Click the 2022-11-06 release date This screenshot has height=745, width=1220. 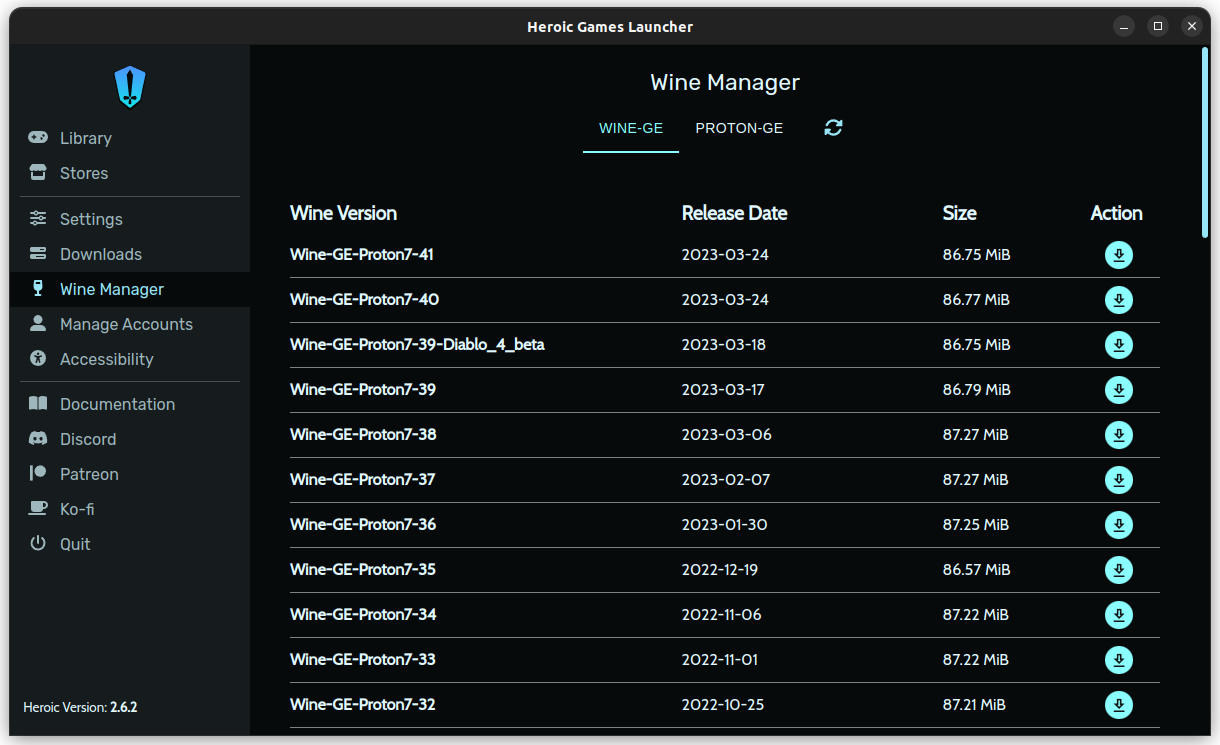722,615
